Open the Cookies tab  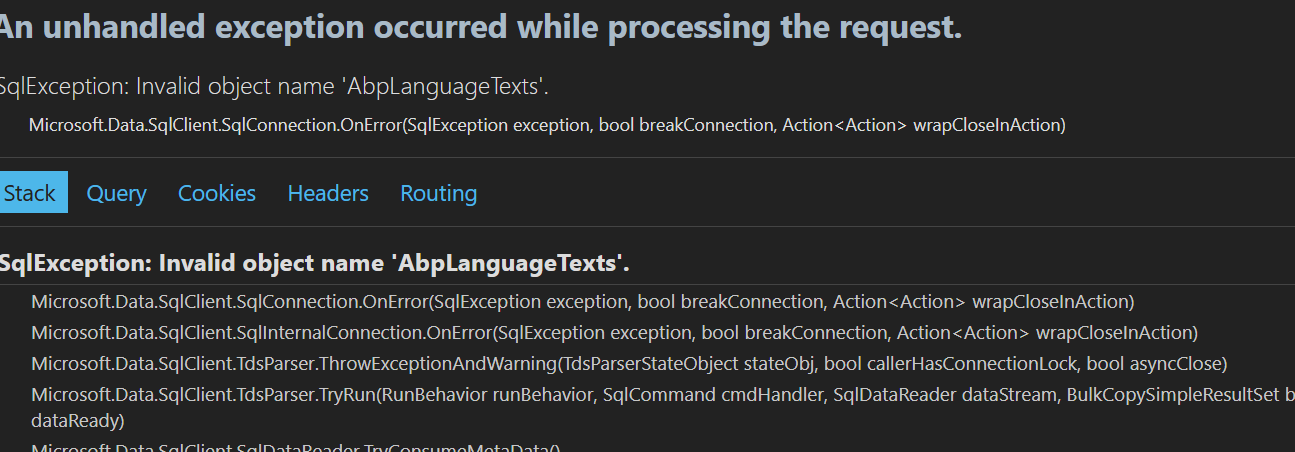[217, 193]
